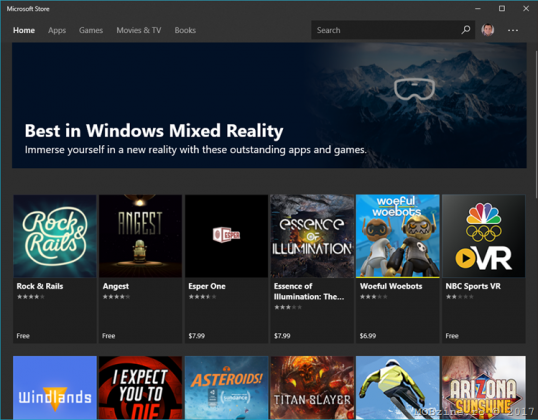
Task: Click the Esper One title text
Action: 207,286
